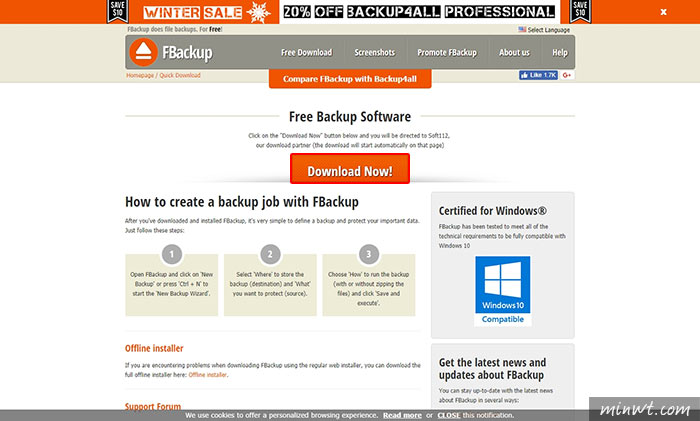Close the Winter Sale banner

click(663, 12)
